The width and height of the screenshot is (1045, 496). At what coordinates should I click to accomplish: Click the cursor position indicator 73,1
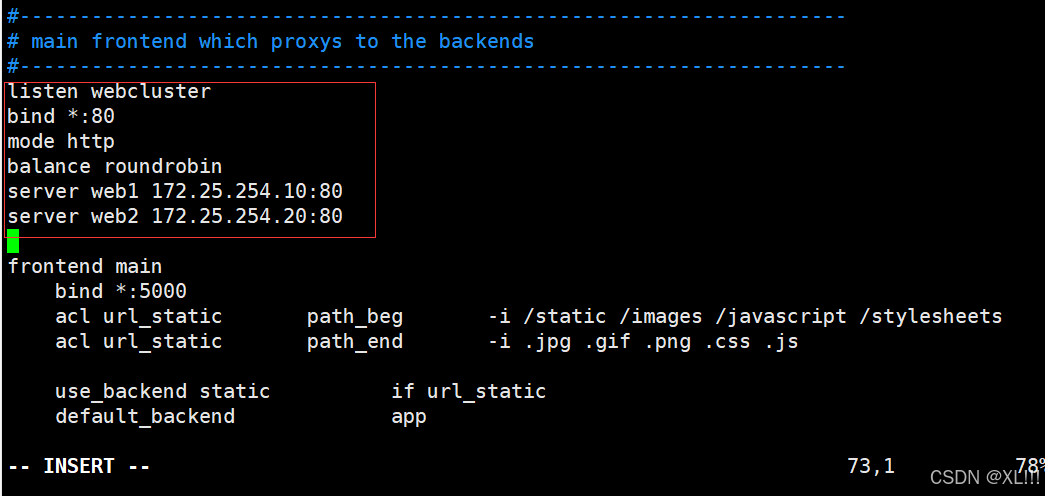[x=871, y=466]
